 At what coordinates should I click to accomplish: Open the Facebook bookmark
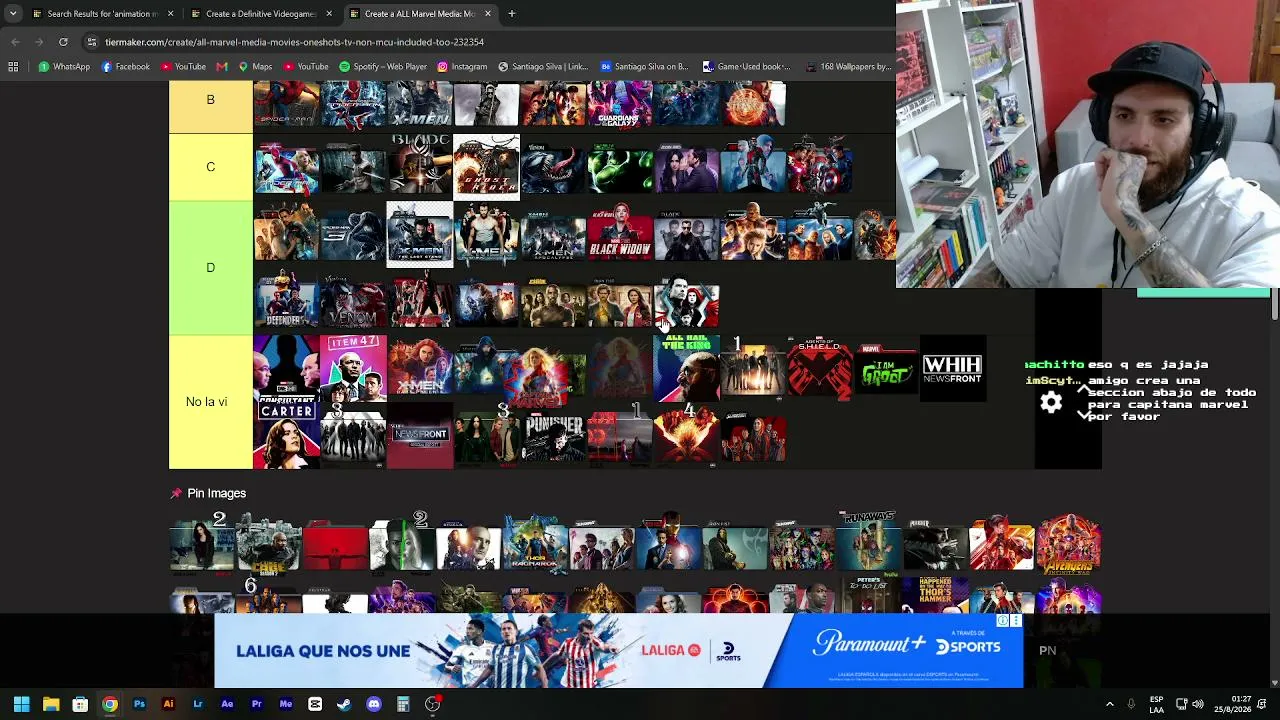click(125, 67)
